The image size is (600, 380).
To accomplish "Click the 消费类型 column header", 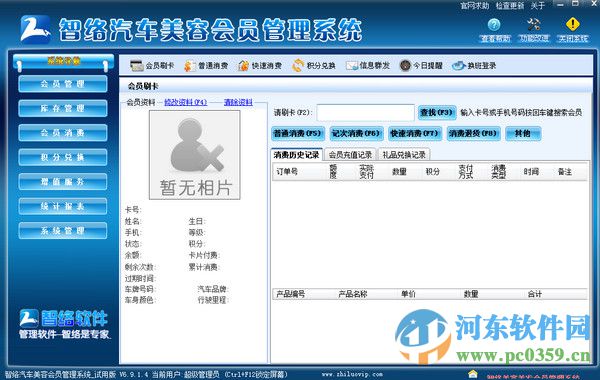I will tap(499, 172).
